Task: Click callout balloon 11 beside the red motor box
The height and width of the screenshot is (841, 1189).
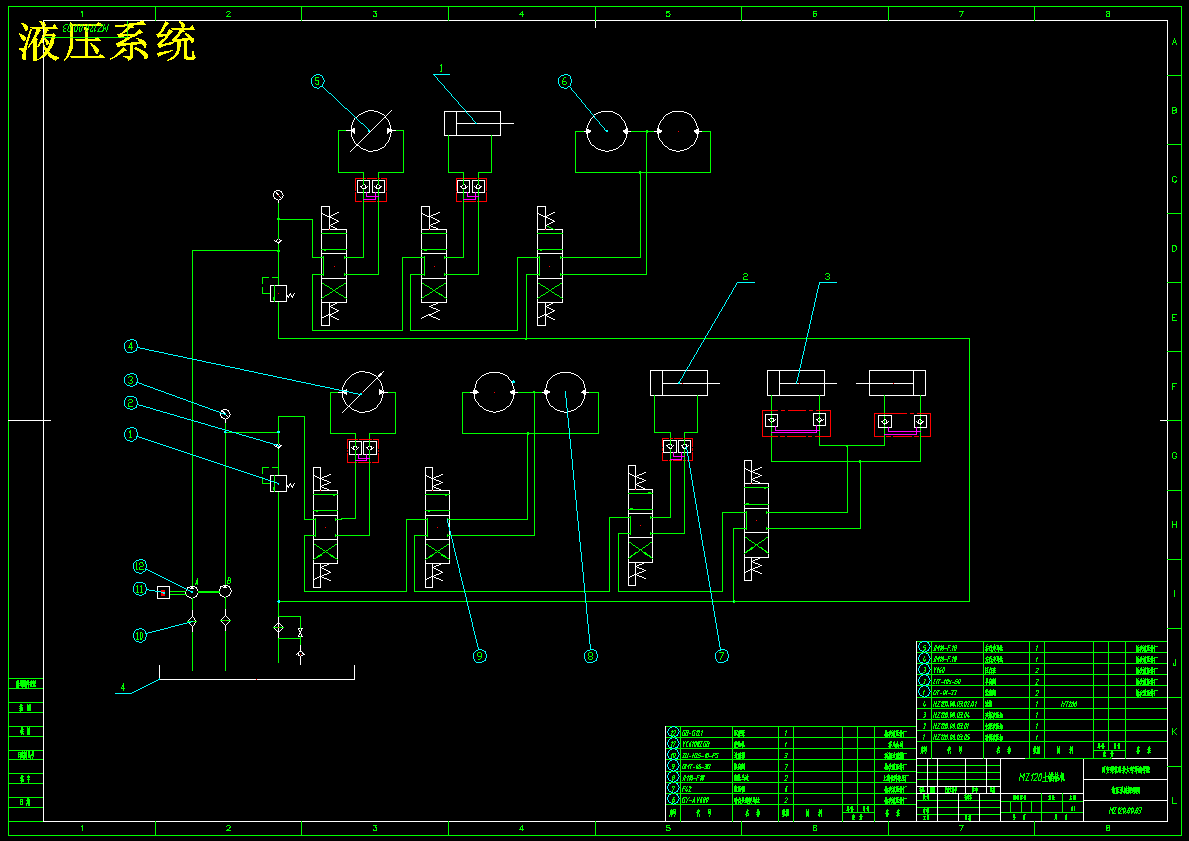Action: click(x=140, y=588)
